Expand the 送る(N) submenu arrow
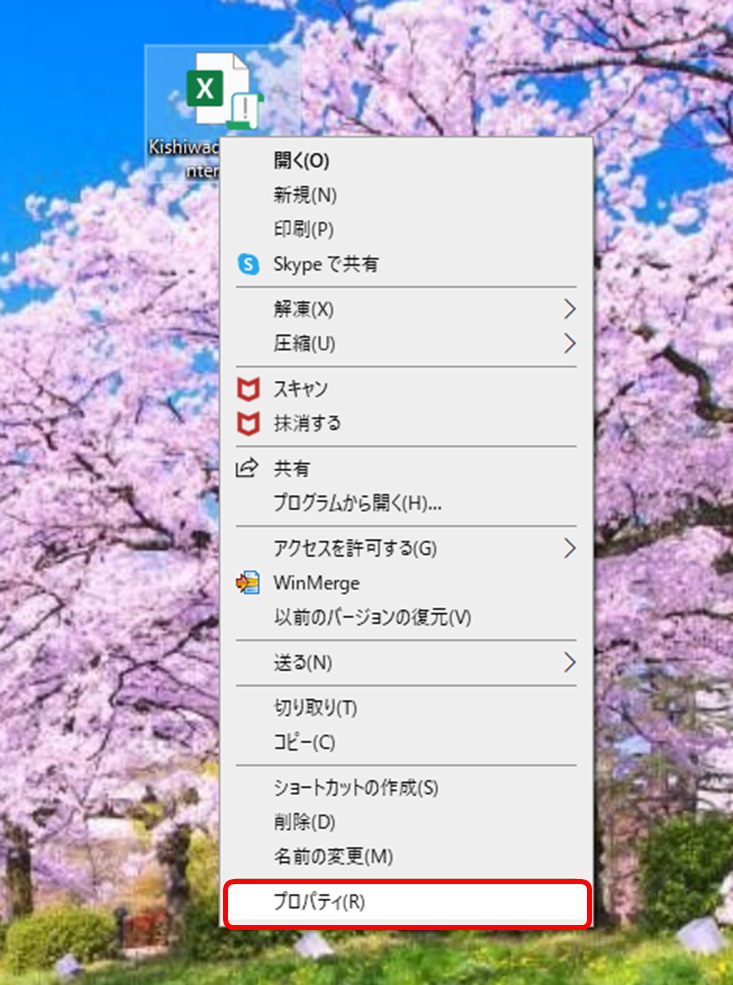 (569, 663)
